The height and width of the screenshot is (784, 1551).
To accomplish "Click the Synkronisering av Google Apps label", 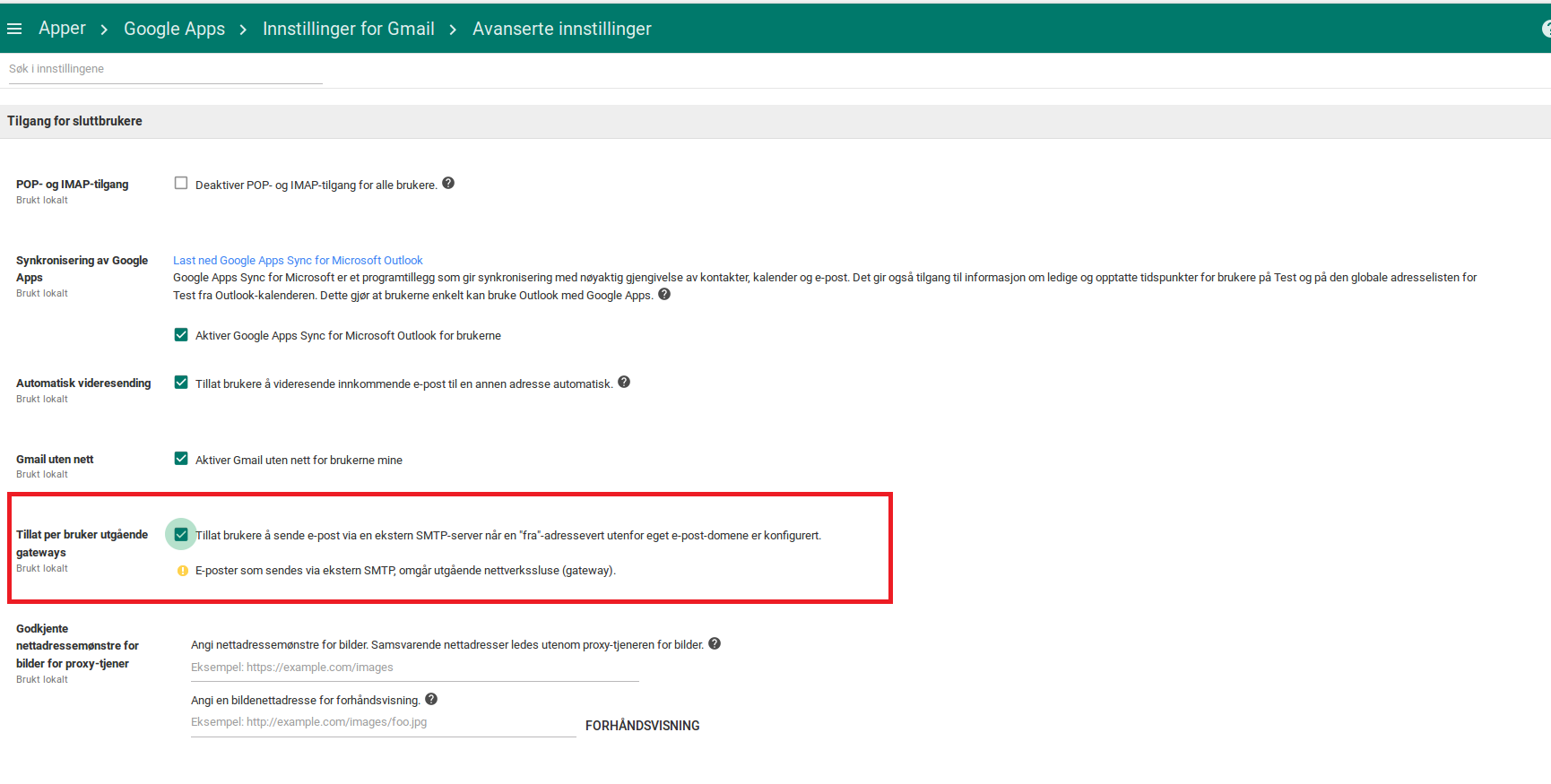I will coord(82,269).
